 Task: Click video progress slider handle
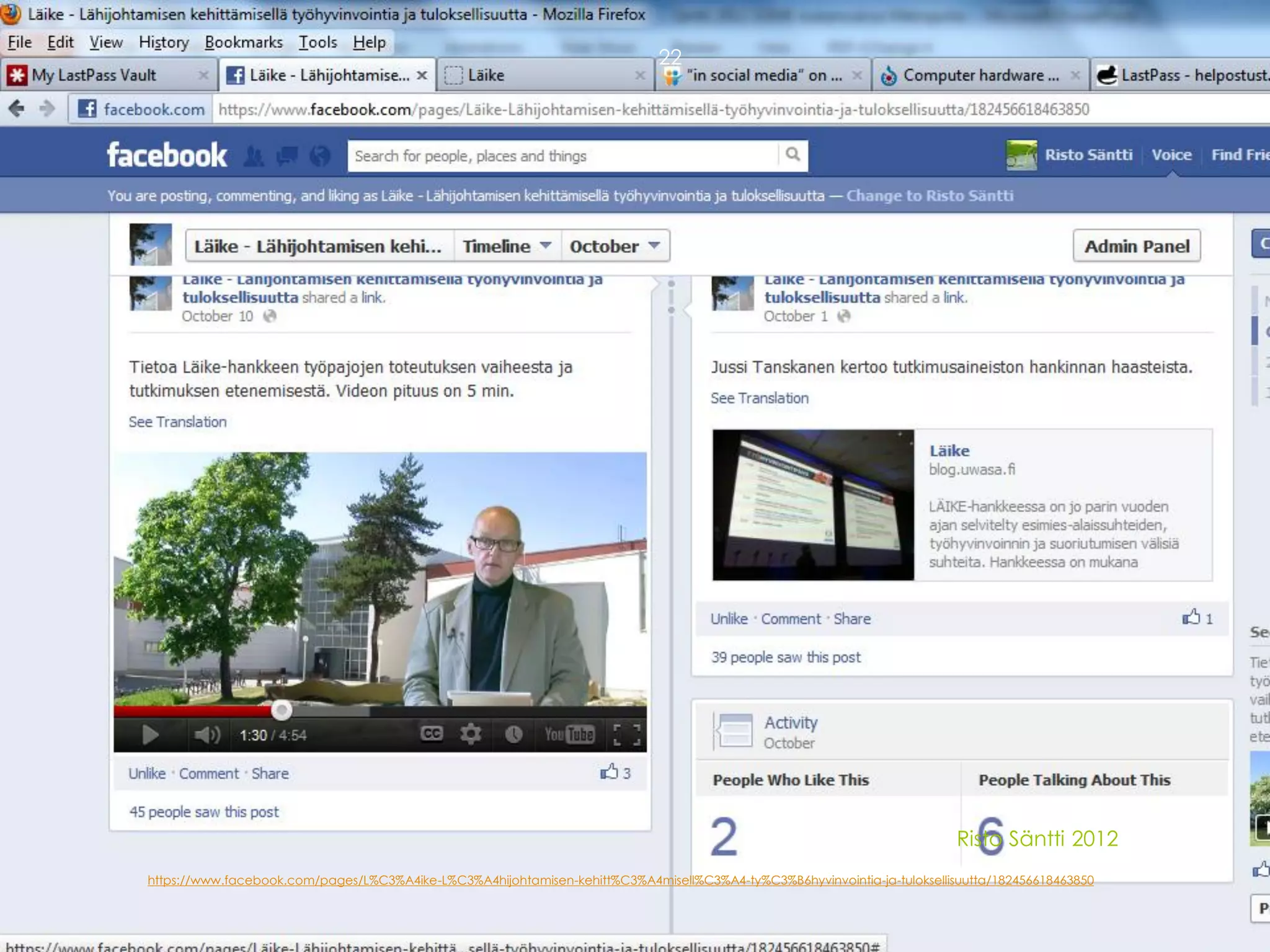(282, 710)
